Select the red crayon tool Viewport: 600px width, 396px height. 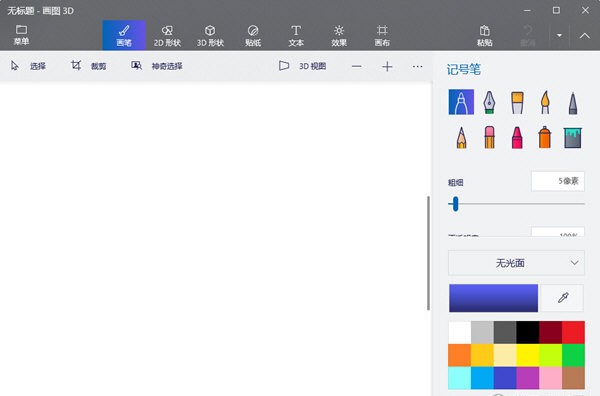[517, 137]
